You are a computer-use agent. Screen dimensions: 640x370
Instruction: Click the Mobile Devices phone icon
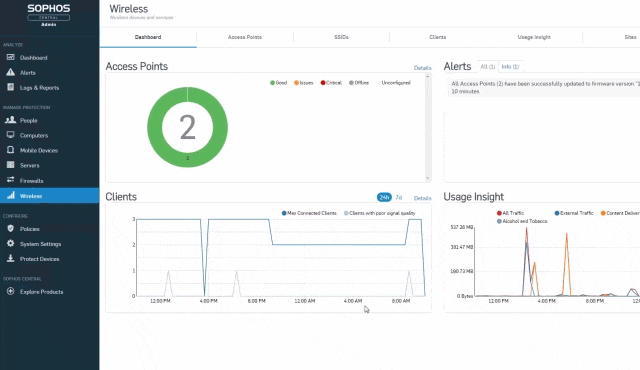coord(11,150)
